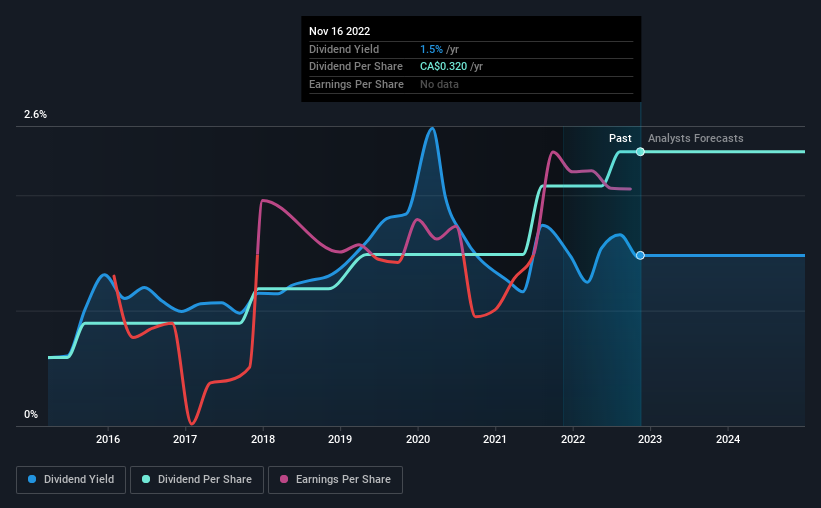
Task: Click the CA$0.320 dividend per share value
Action: tap(443, 67)
